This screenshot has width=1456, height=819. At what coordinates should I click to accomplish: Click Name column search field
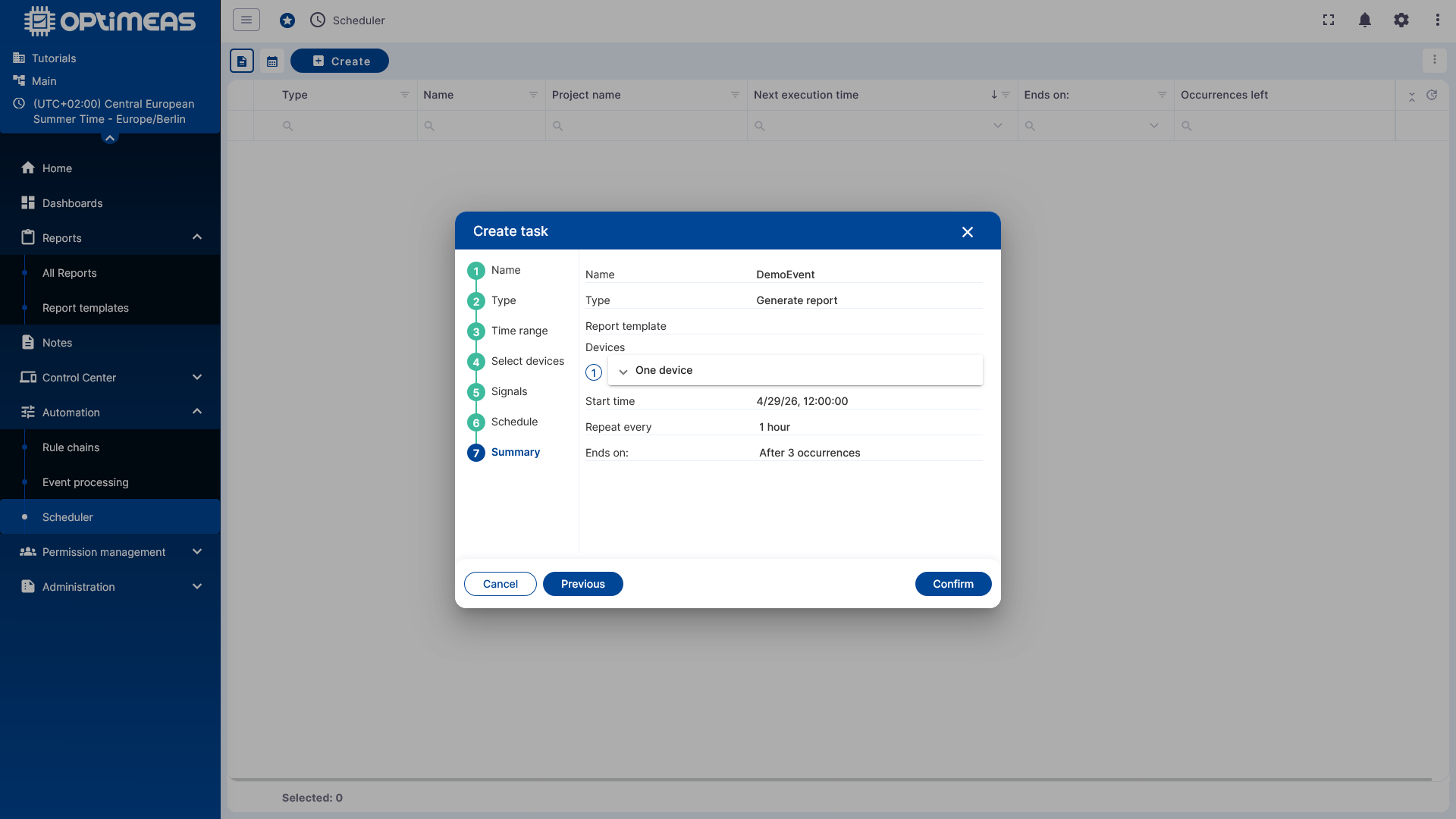[482, 126]
